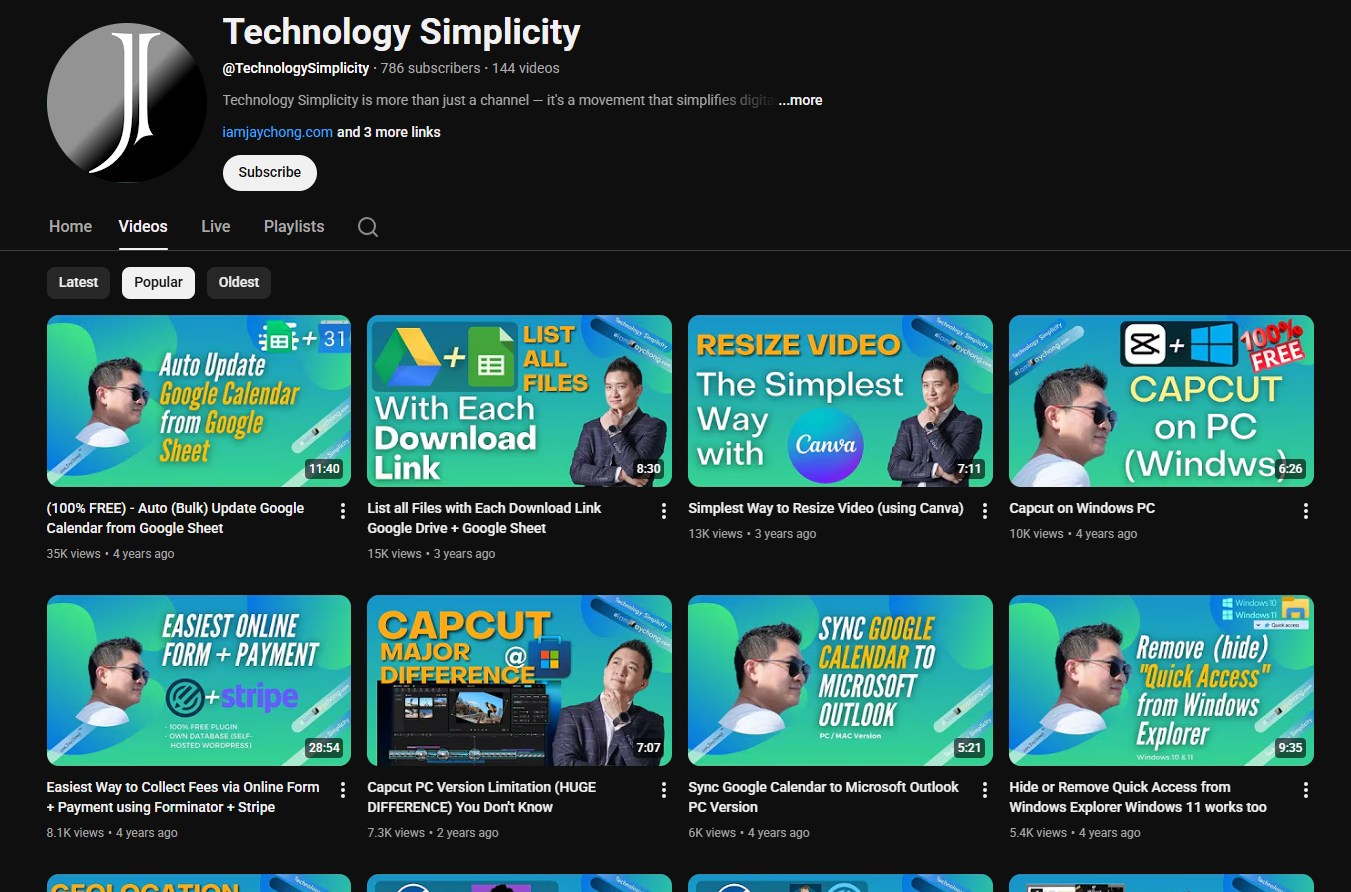Open the Playlists tab
The width and height of the screenshot is (1351, 892).
point(294,227)
